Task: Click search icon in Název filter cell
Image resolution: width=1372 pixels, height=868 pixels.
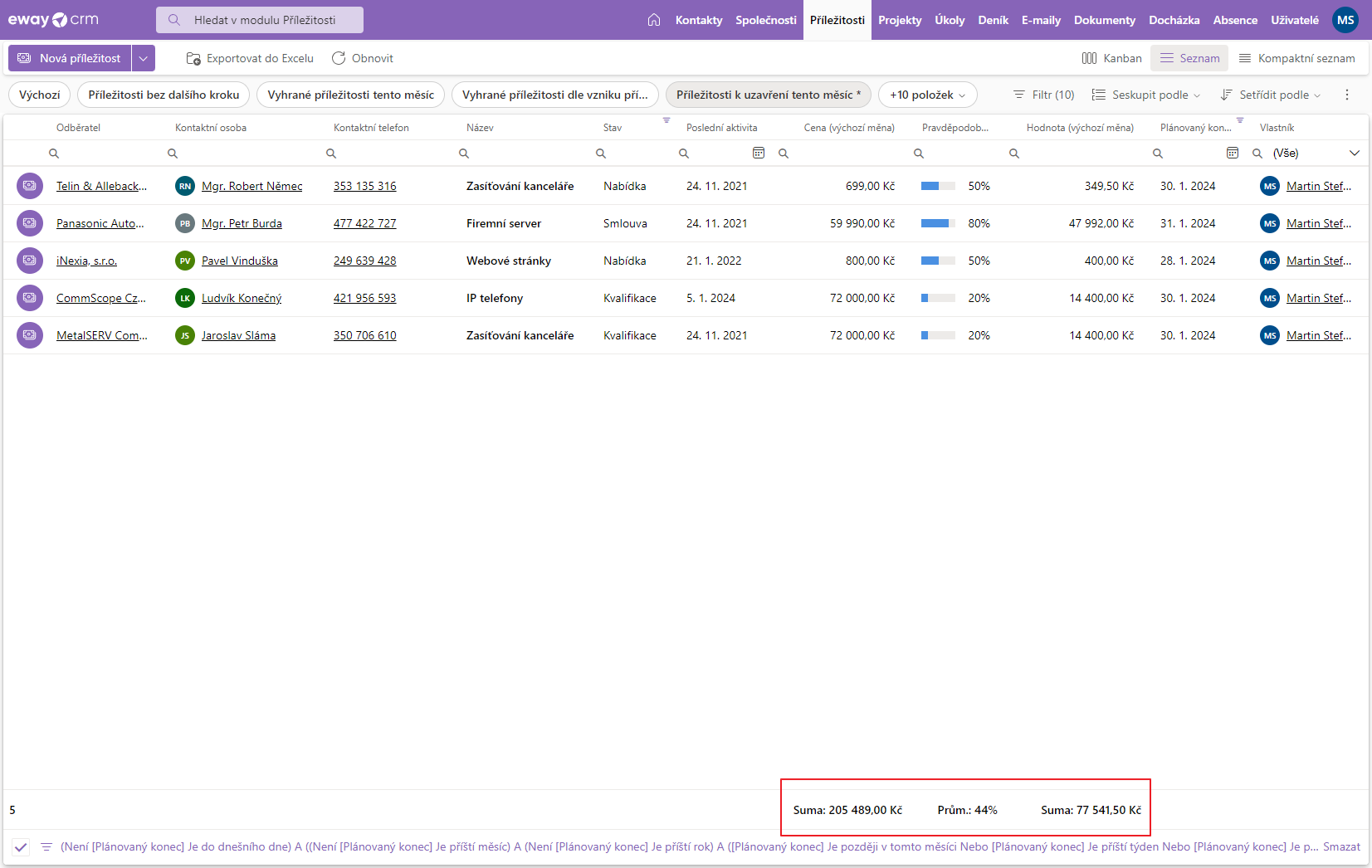Action: 464,154
